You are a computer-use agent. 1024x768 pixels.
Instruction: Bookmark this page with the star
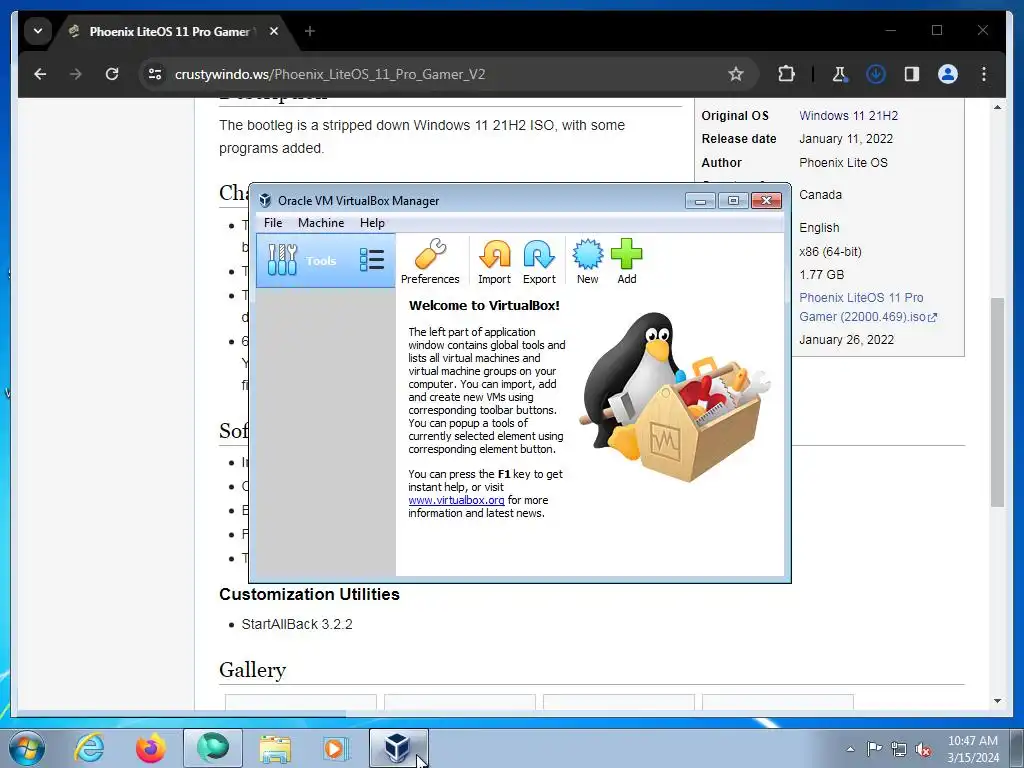pyautogui.click(x=735, y=74)
